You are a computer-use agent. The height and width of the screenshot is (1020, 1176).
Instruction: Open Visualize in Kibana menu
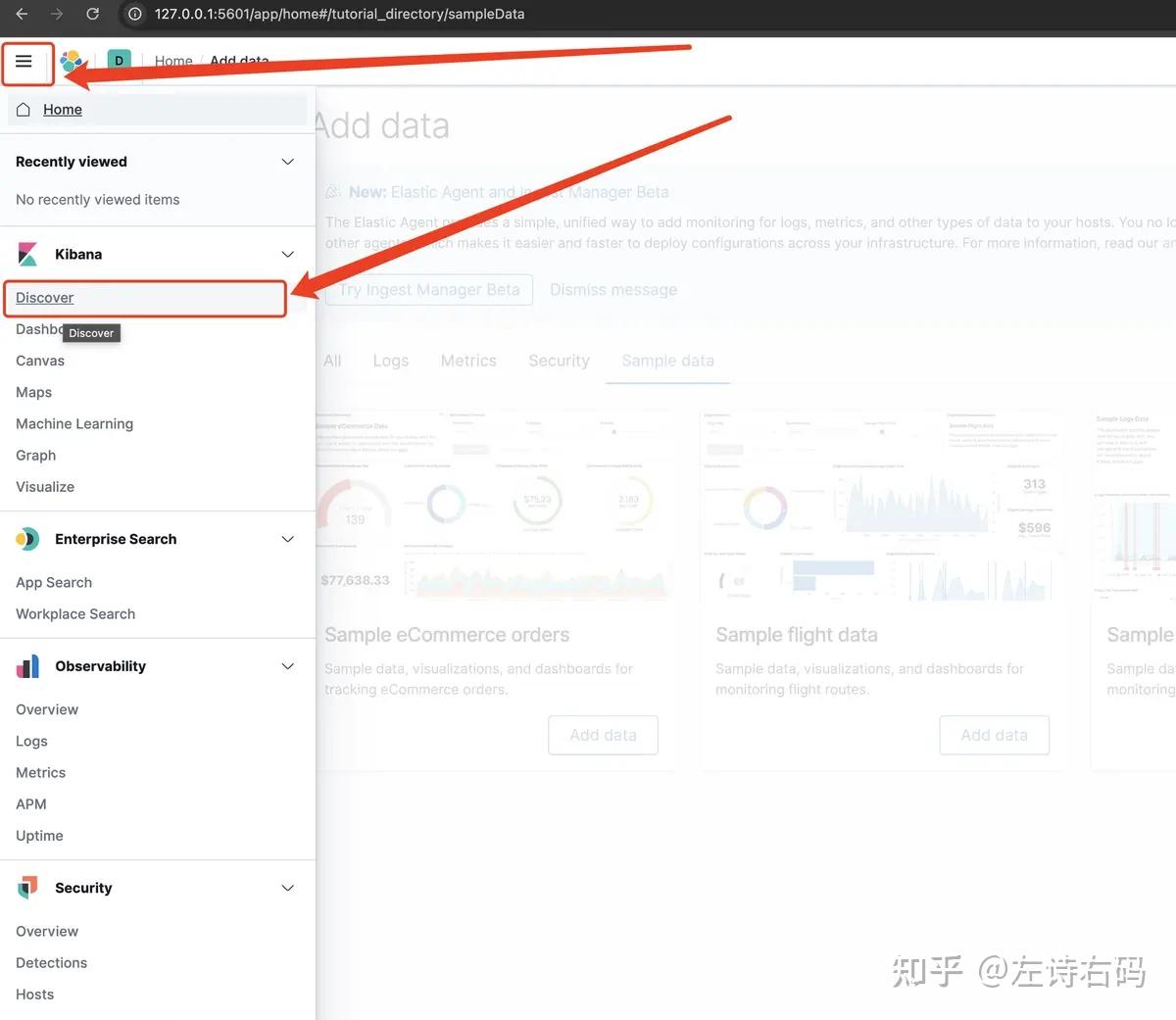click(45, 486)
